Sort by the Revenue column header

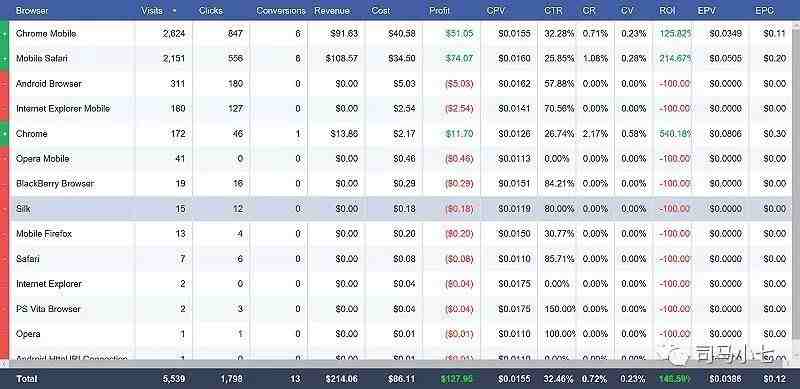(332, 10)
